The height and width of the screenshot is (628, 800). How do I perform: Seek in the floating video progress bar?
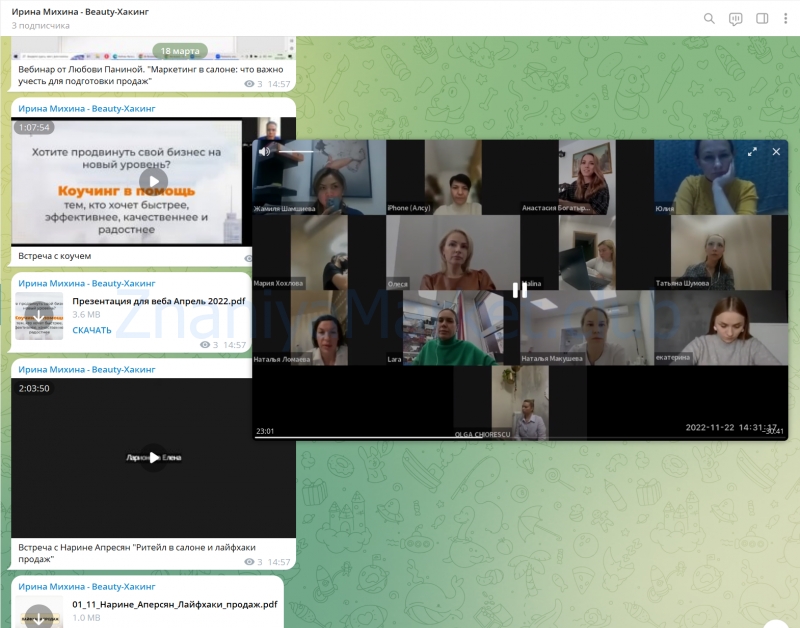click(500, 437)
